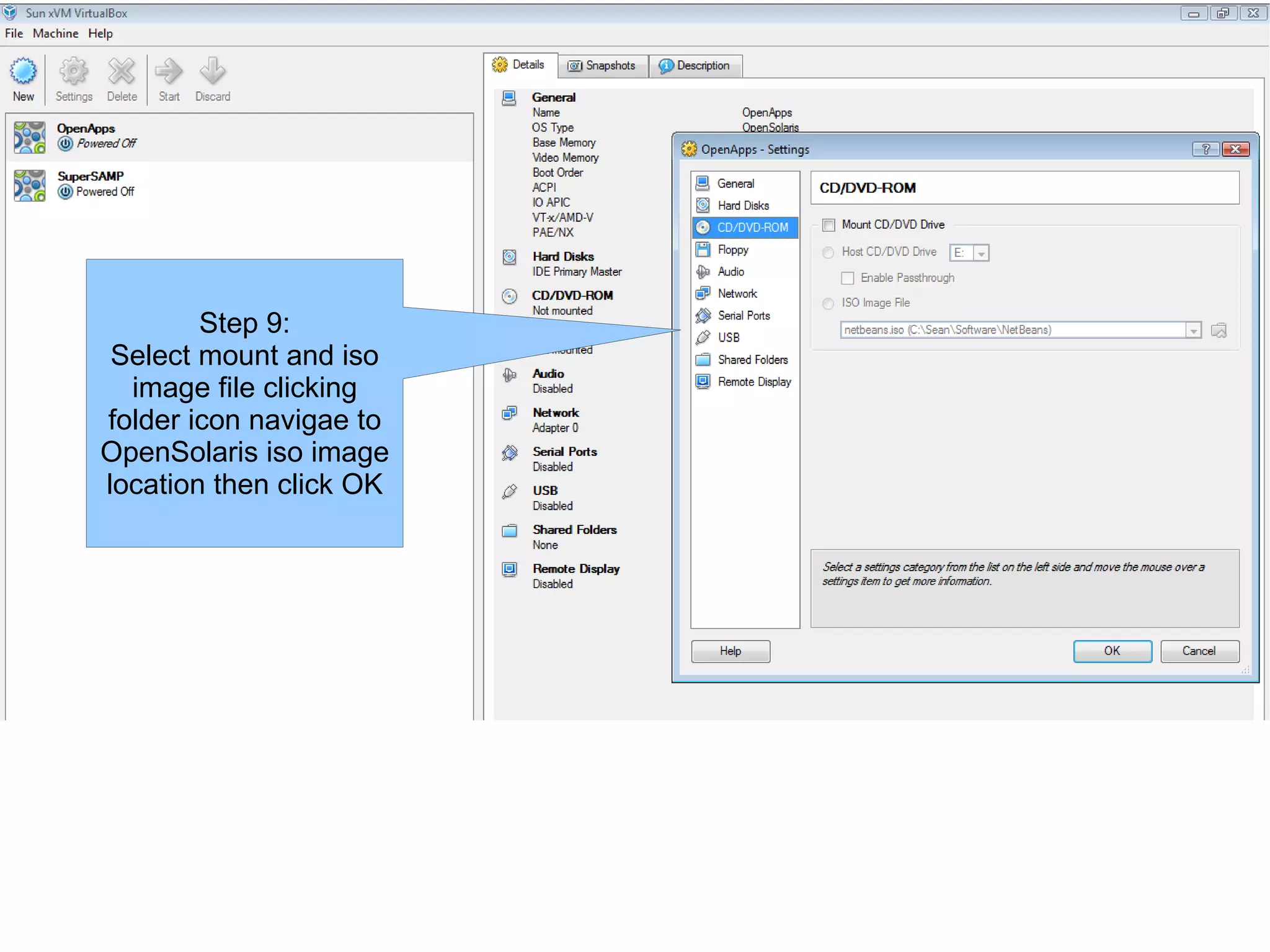This screenshot has width=1270, height=952.
Task: Switch to the Snapshots tab
Action: pos(602,66)
